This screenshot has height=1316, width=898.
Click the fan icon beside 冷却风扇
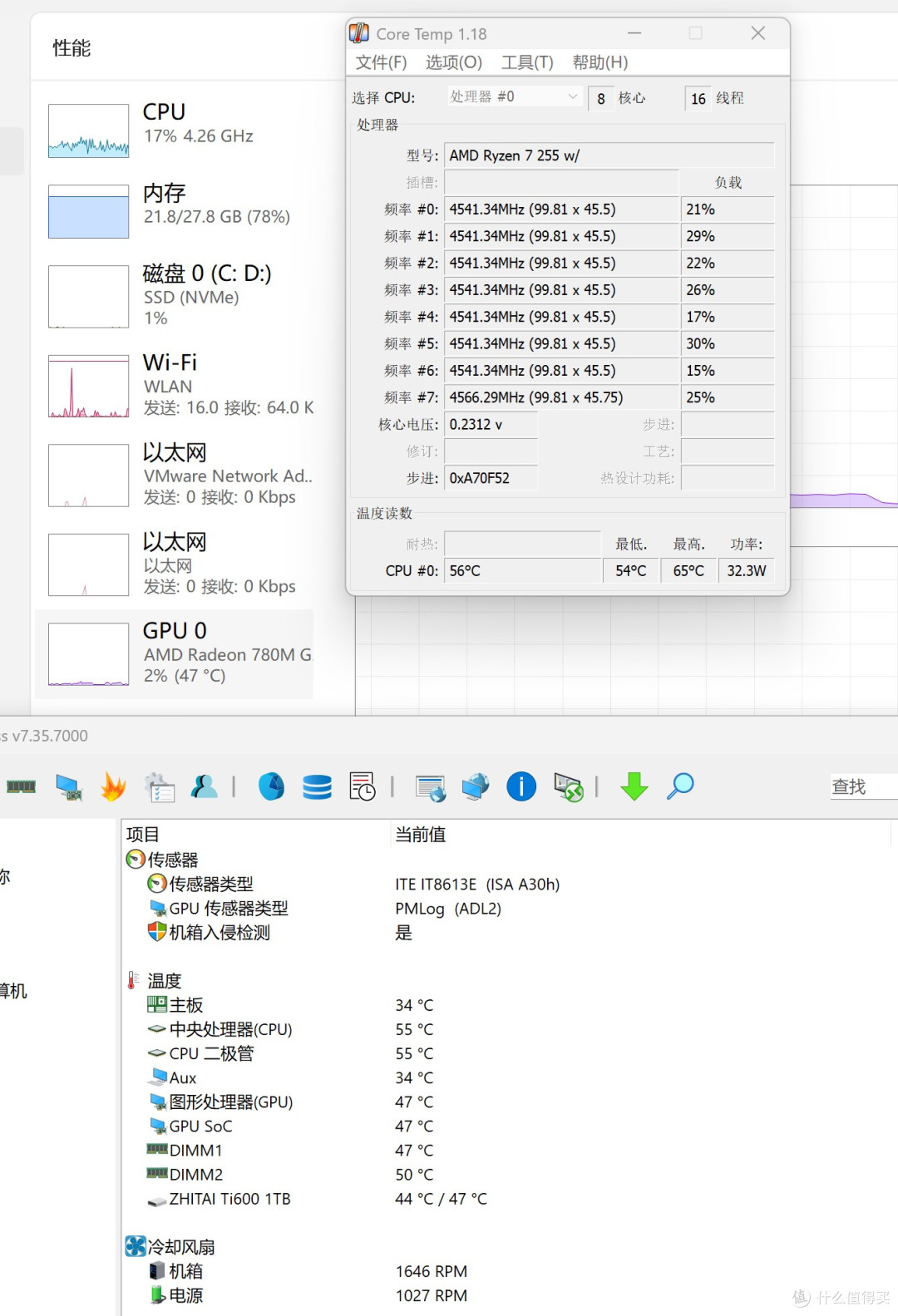[136, 1246]
